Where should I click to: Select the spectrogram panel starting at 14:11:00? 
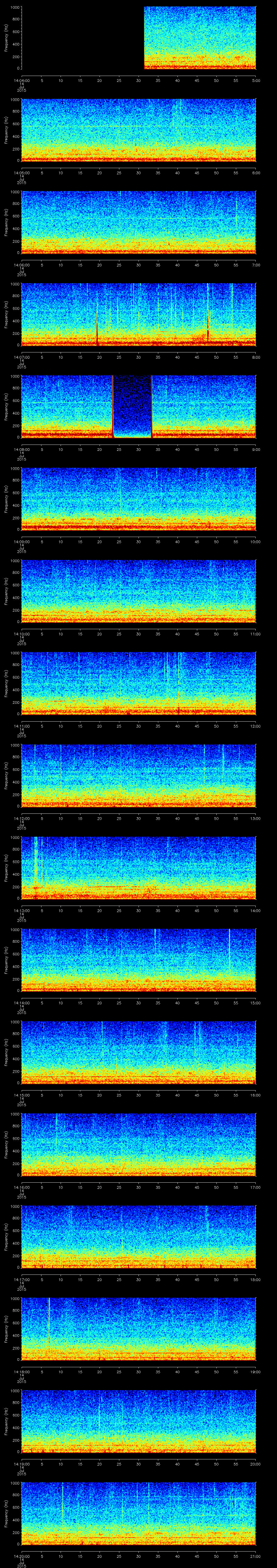click(138, 683)
